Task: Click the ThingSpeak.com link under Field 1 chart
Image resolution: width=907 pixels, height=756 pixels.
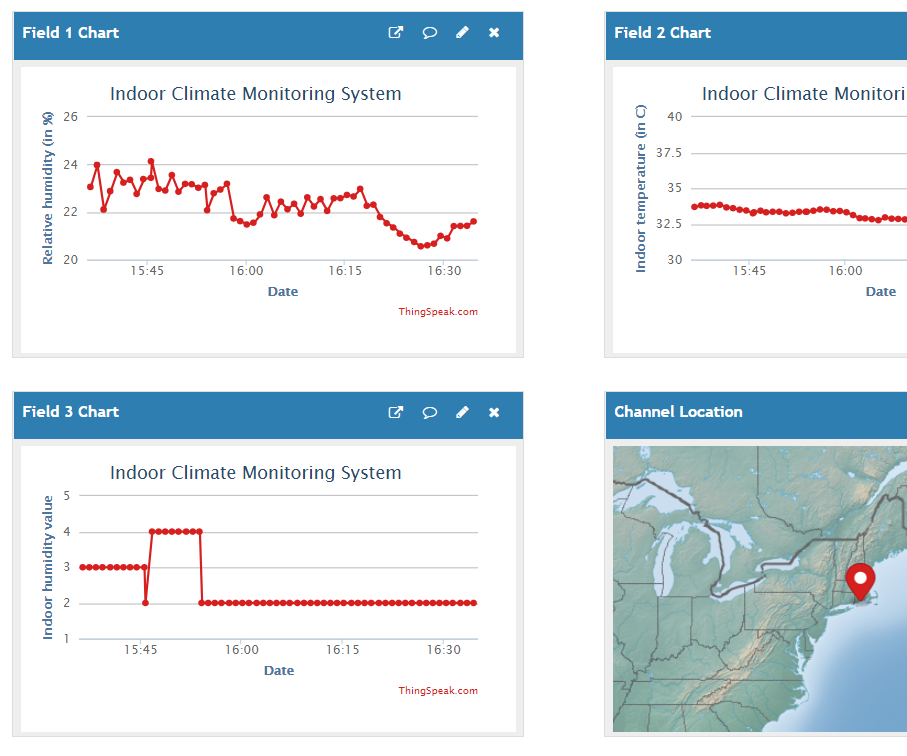Action: click(438, 312)
